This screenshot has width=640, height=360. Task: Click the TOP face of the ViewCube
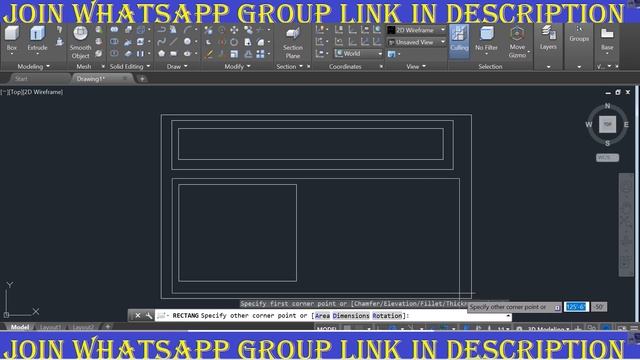[607, 124]
